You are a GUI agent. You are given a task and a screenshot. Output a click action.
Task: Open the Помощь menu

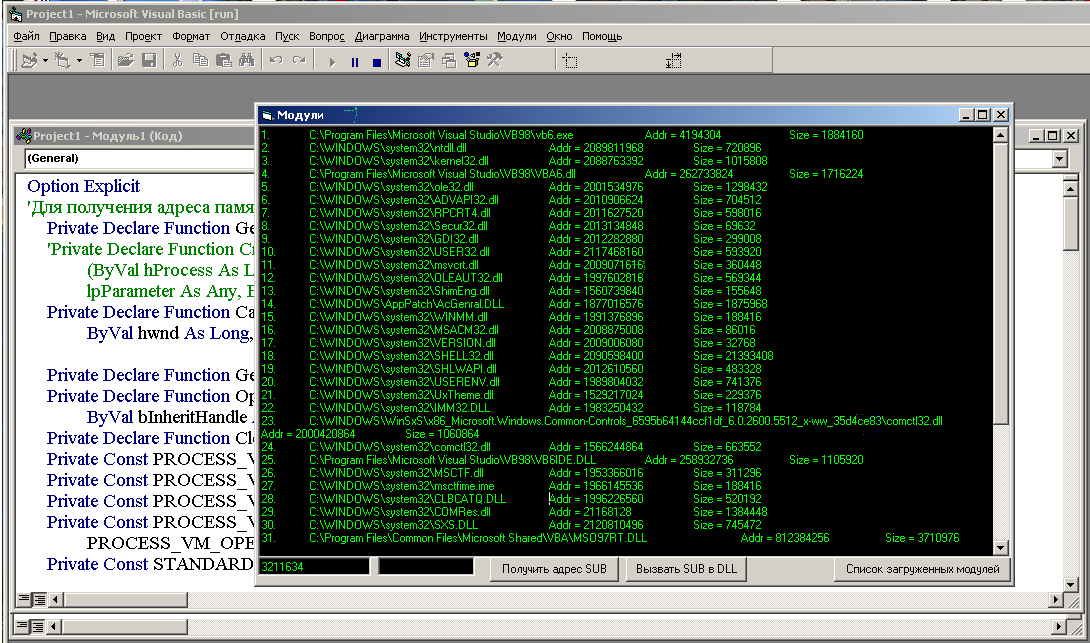(602, 36)
